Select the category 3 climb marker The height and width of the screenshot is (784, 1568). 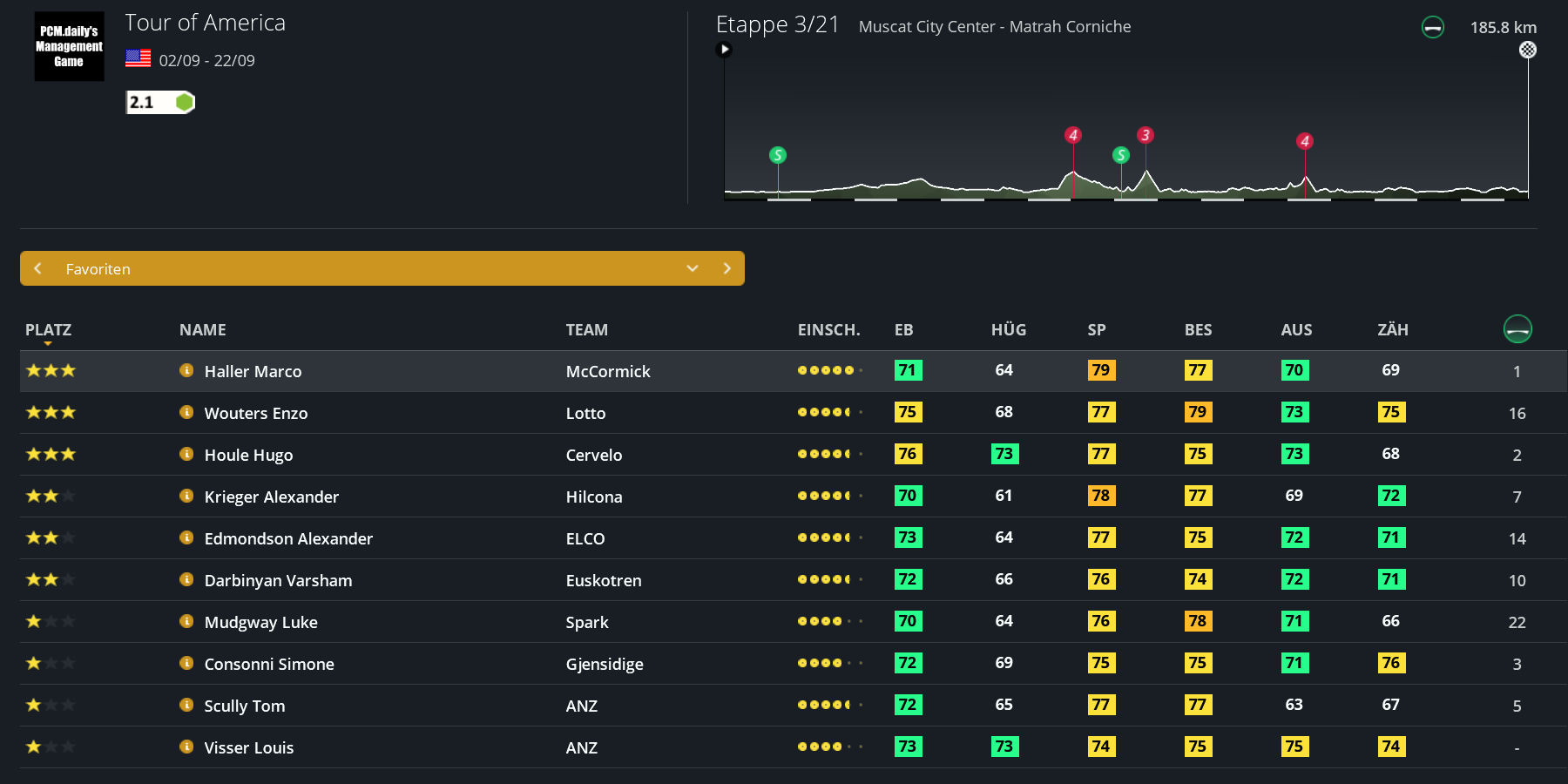(1146, 135)
